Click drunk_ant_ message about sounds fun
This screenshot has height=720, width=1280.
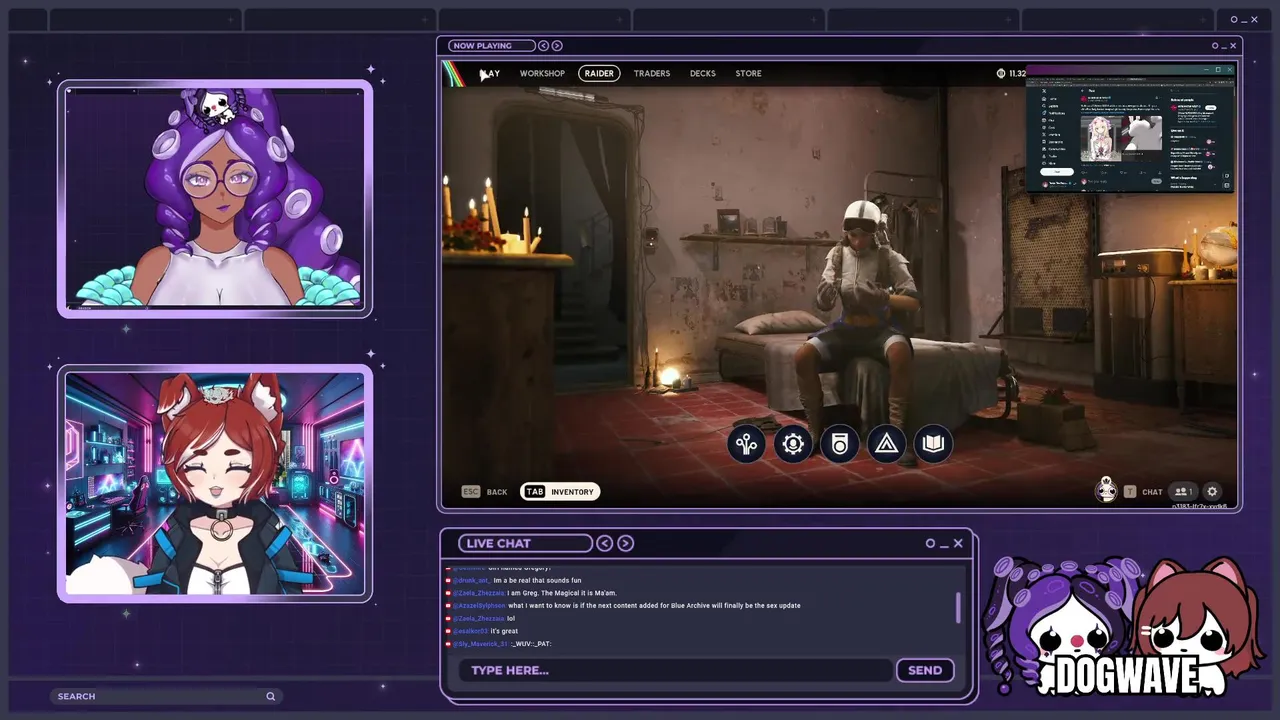(514, 580)
